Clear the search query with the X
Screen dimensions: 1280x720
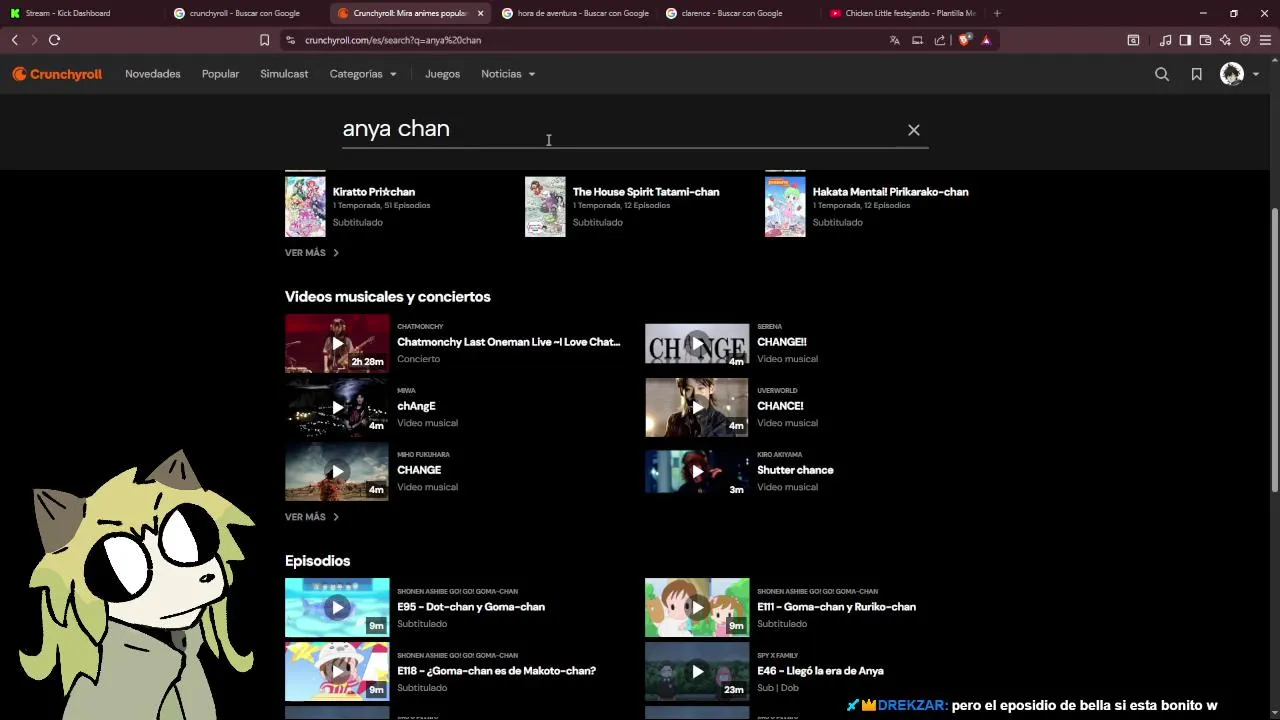[913, 130]
